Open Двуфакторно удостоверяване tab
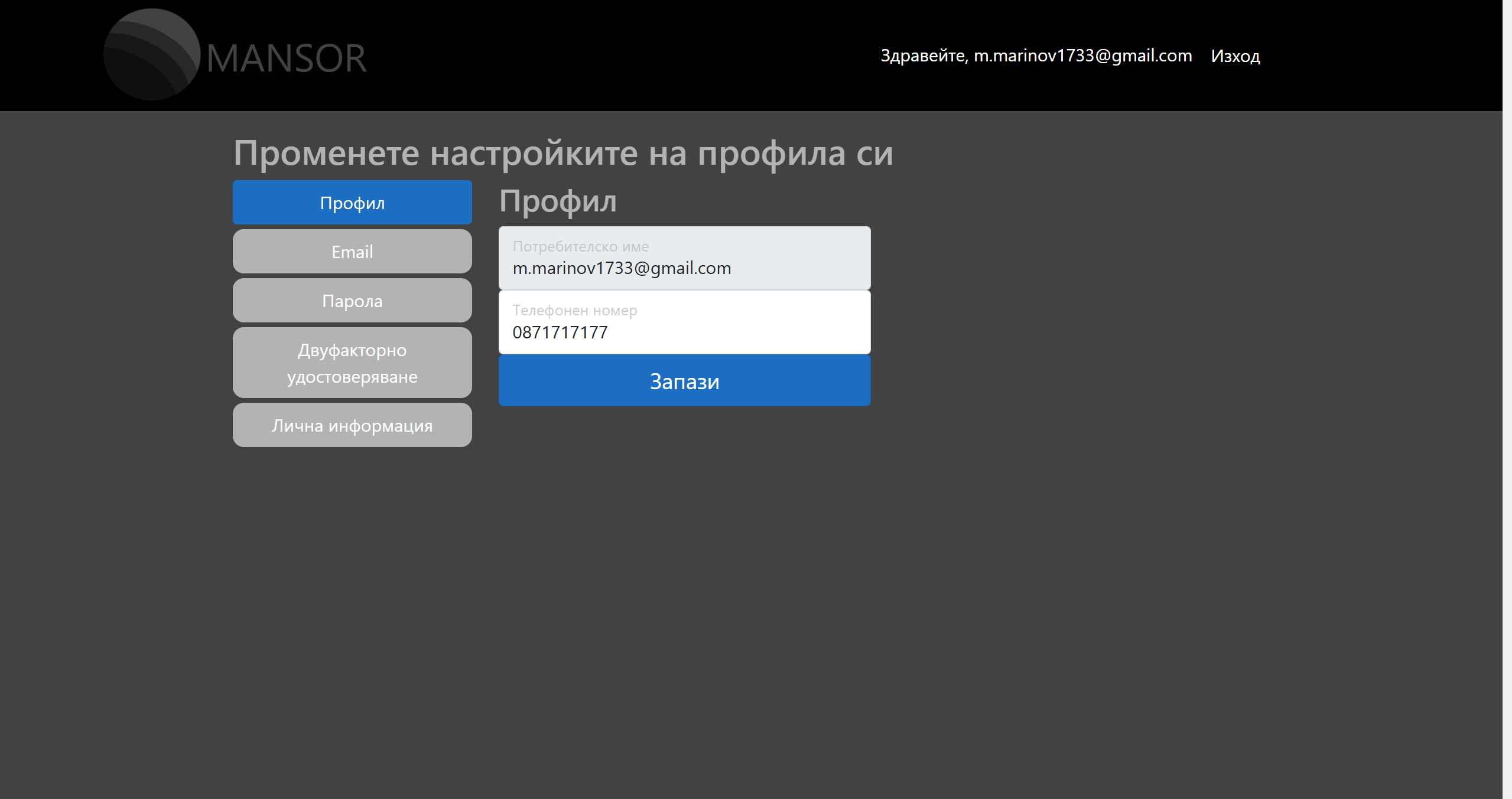This screenshot has height=799, width=1512. pyautogui.click(x=352, y=363)
